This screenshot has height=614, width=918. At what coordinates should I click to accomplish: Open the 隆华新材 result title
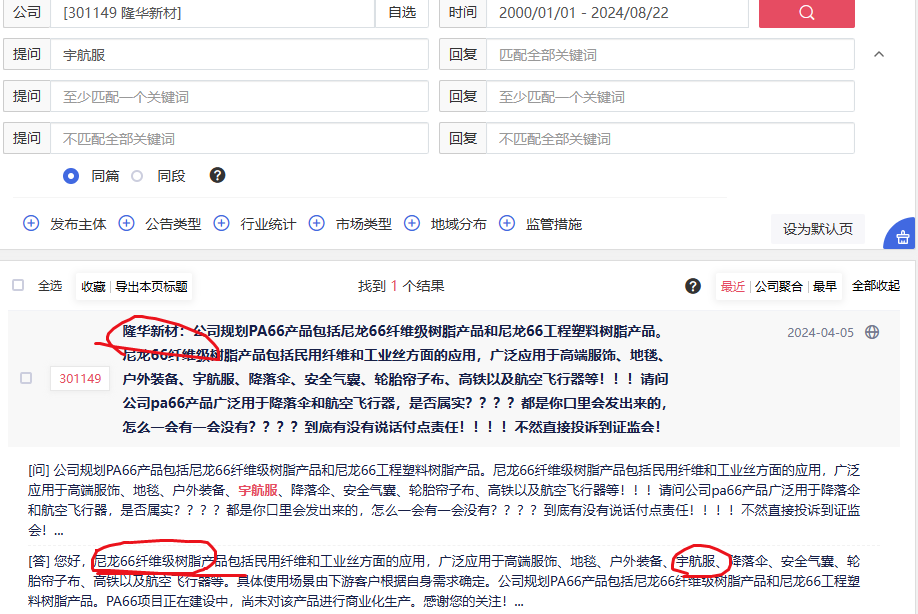pyautogui.click(x=395, y=379)
